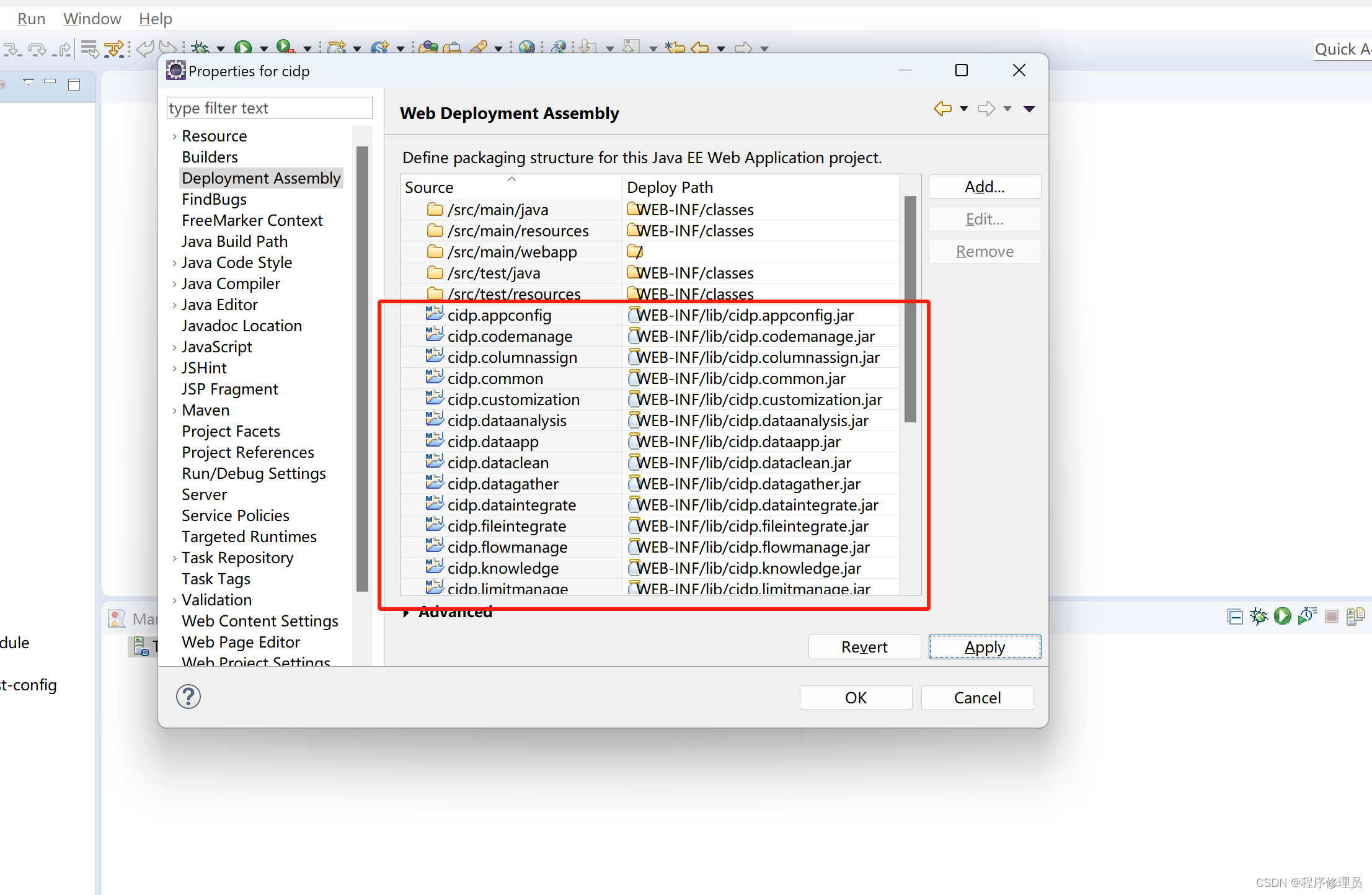Open the Web Browser globe icon
Screen dimensions: 1372x895
pyautogui.click(x=527, y=48)
